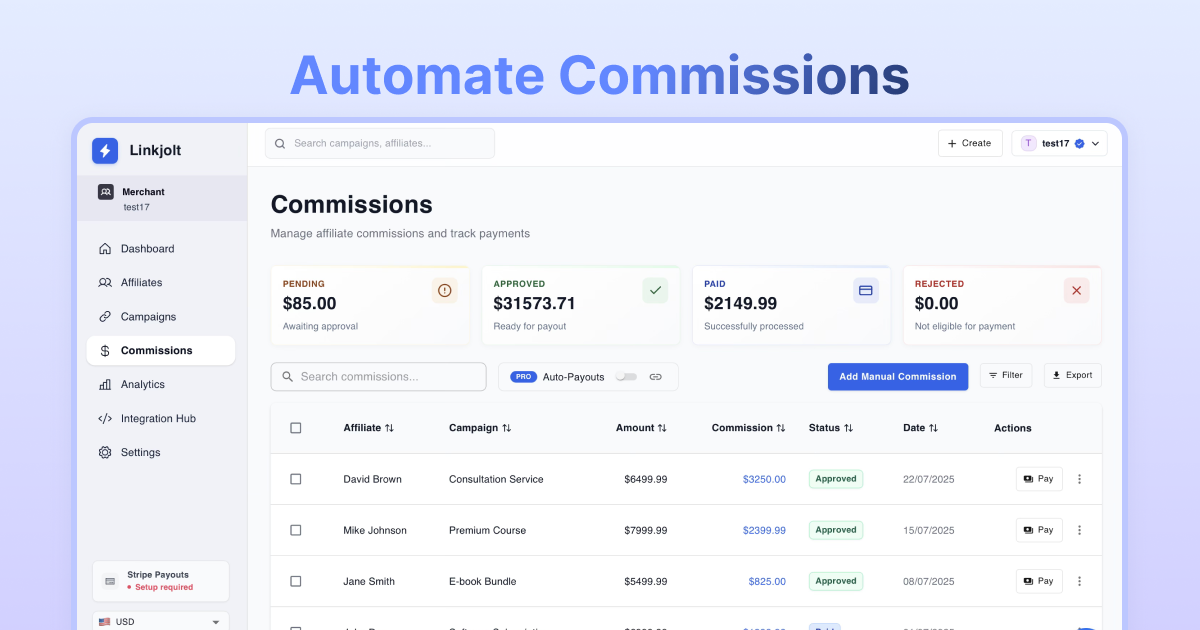The image size is (1200, 630).
Task: Open the test17 account dropdown
Action: 1059,143
